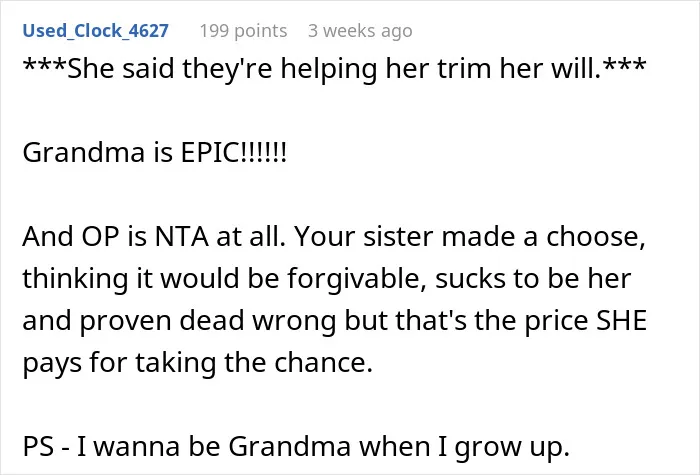Click the capitalized word SHE
Image resolution: width=700 pixels, height=475 pixels.
[622, 321]
